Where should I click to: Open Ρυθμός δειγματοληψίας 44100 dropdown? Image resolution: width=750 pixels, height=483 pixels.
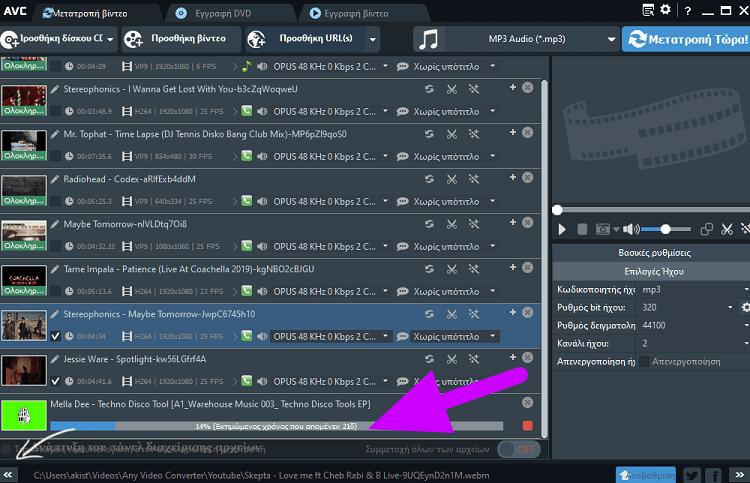tap(694, 325)
